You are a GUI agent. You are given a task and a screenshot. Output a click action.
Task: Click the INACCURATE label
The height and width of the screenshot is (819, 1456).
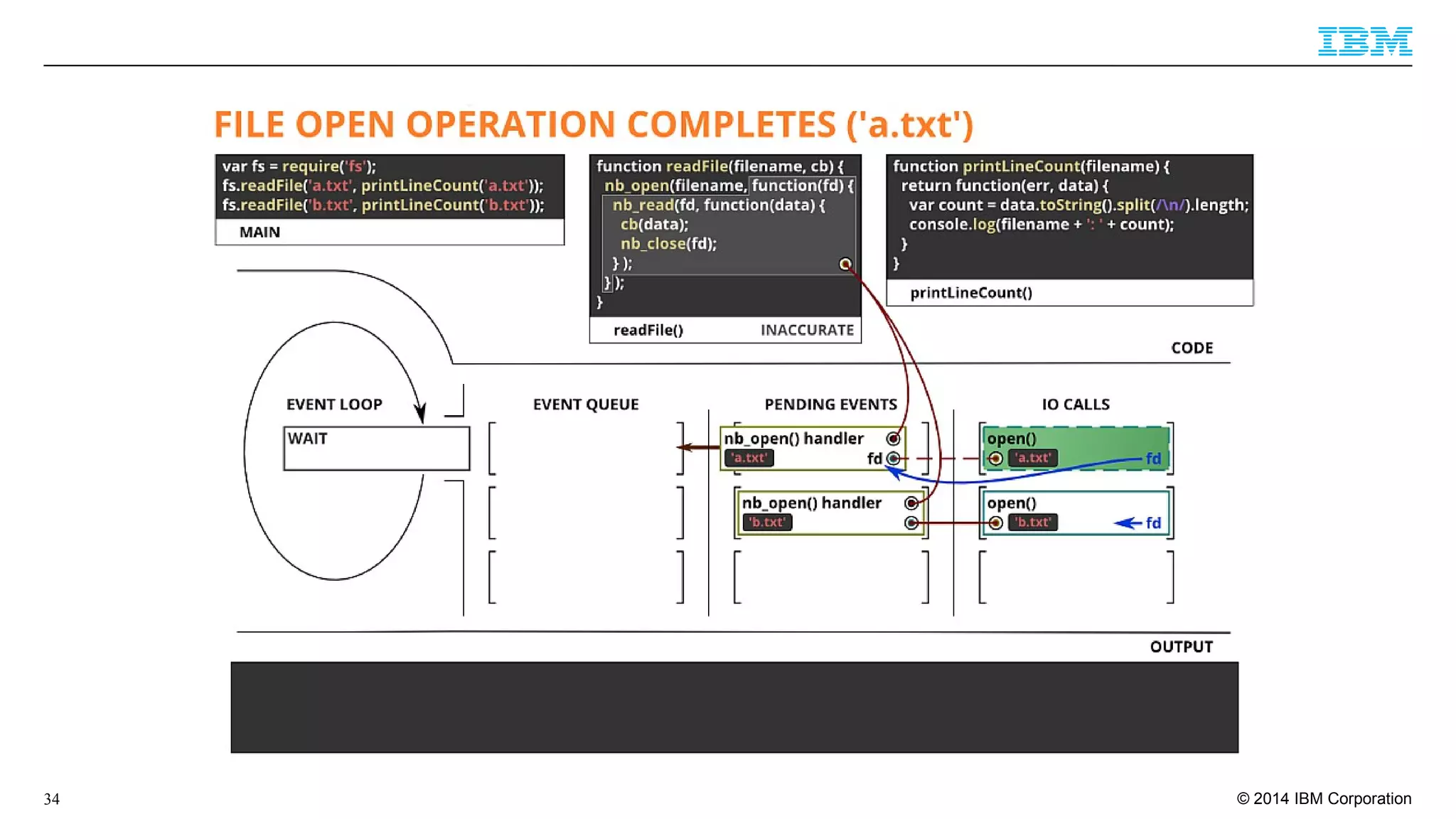pos(807,330)
